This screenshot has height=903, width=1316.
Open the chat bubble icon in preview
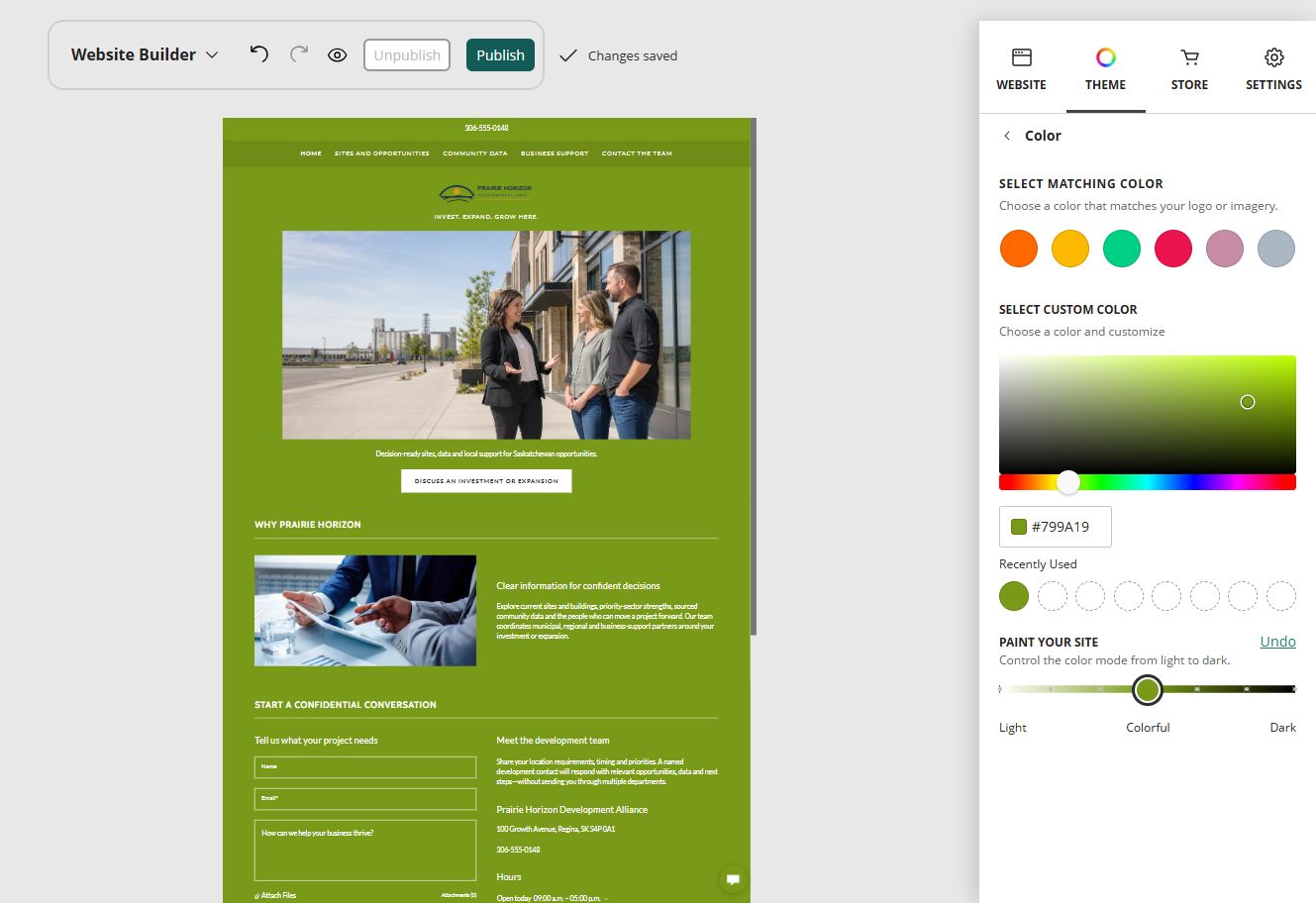pyautogui.click(x=733, y=878)
